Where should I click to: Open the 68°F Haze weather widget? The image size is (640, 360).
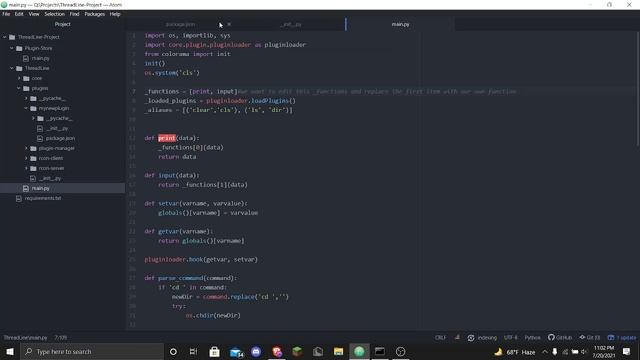click(514, 352)
